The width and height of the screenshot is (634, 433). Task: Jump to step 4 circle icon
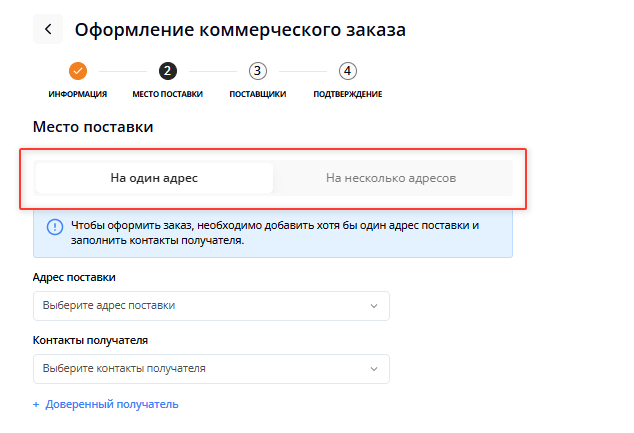(347, 71)
